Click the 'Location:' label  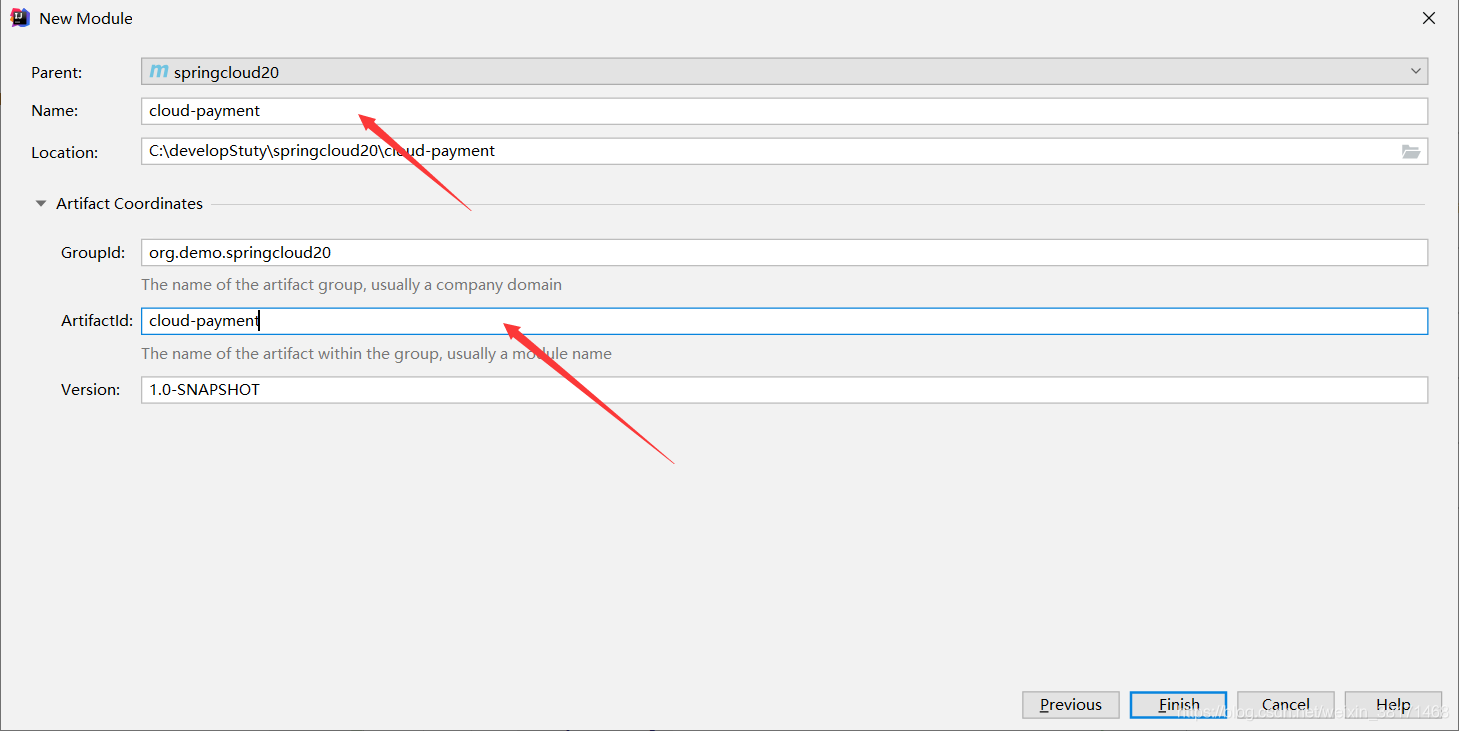[x=64, y=153]
